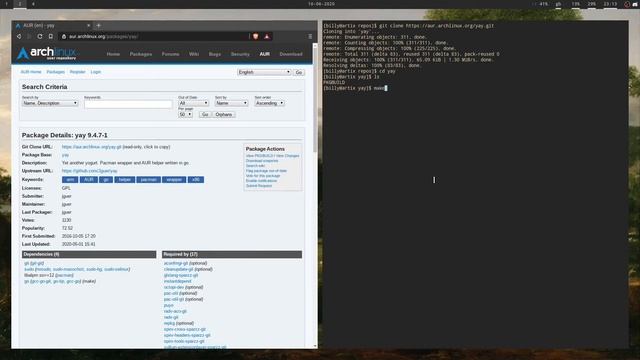Open the Home nav item

pos(113,54)
